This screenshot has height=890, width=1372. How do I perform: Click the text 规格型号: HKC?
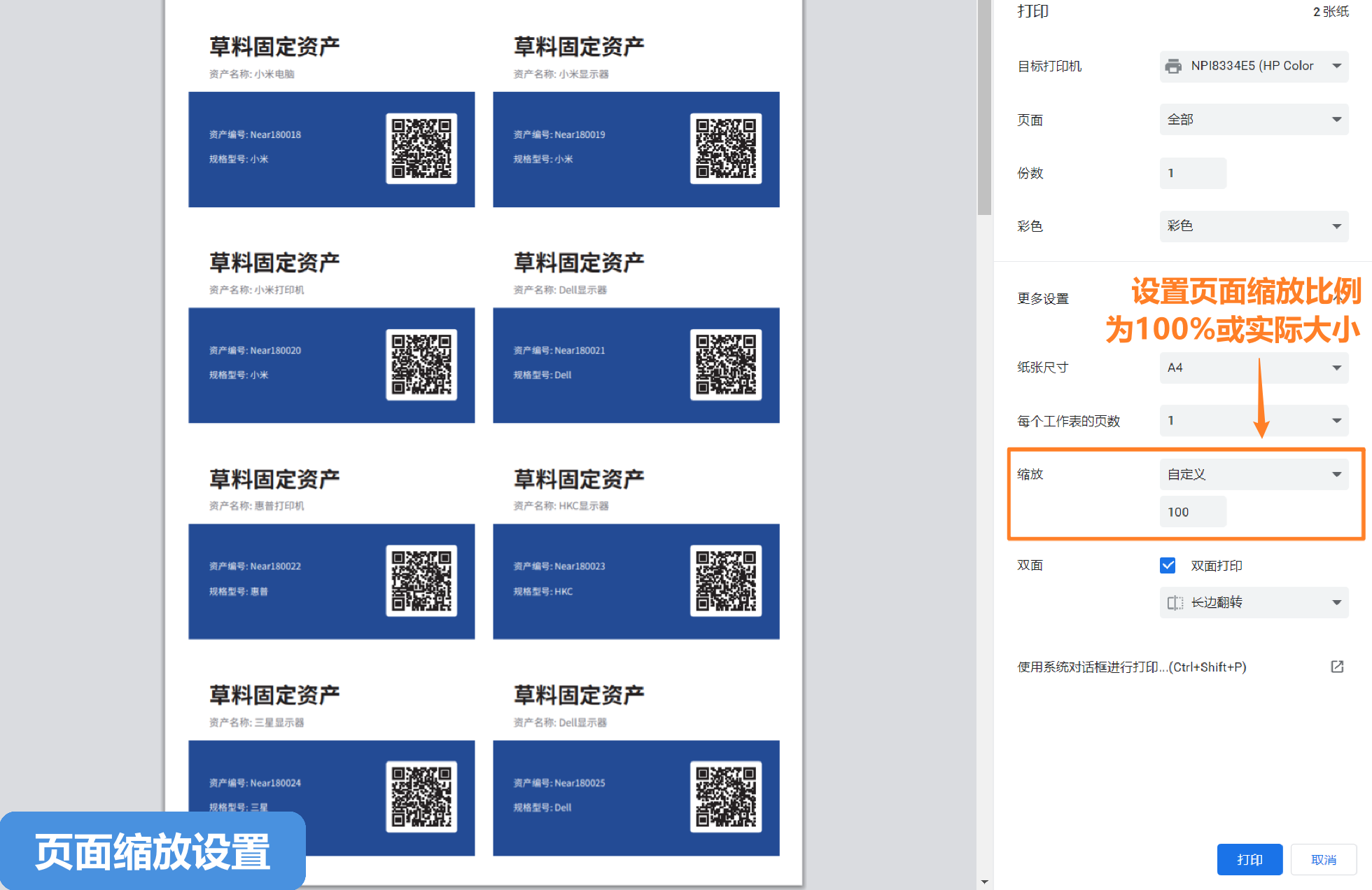[543, 591]
